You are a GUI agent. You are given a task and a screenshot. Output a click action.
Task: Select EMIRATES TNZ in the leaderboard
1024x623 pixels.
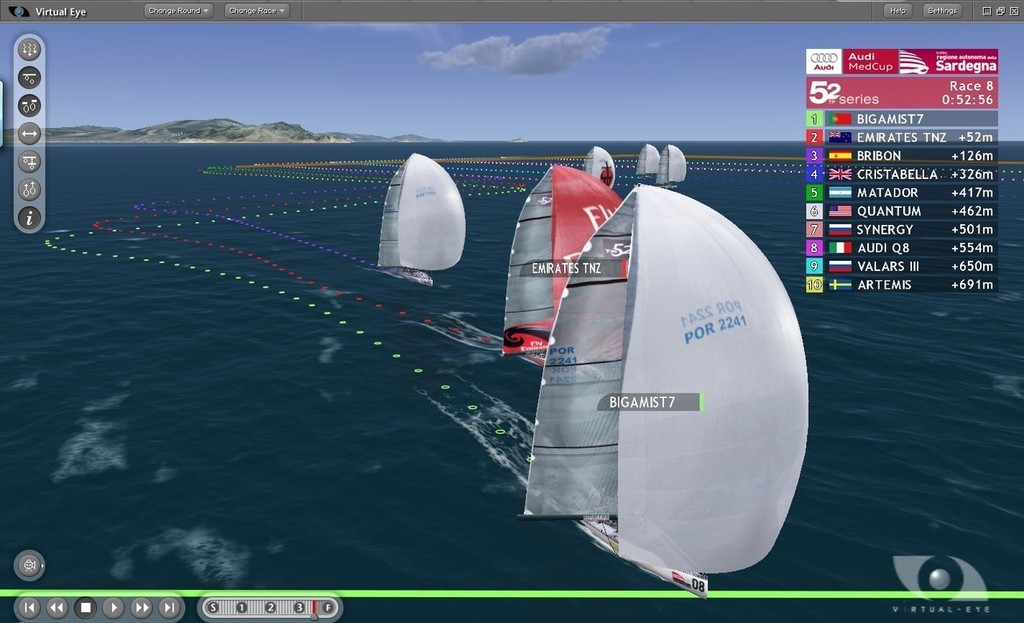(901, 137)
